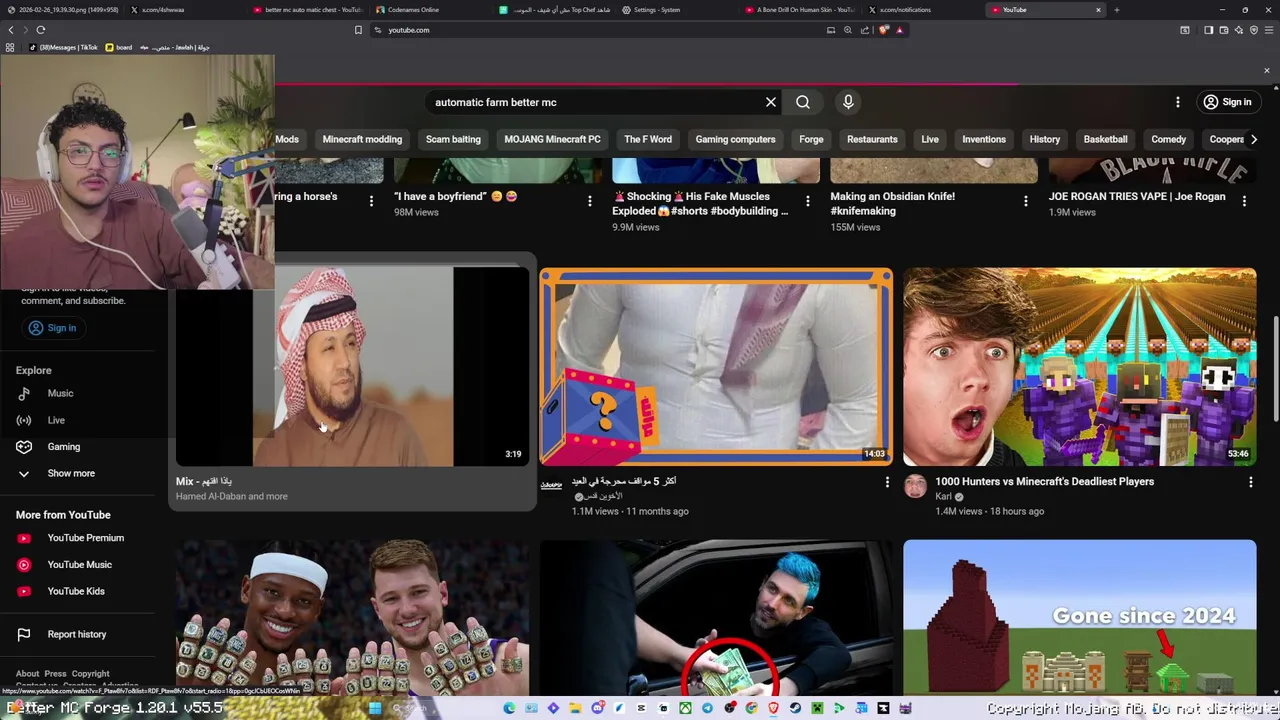This screenshot has width=1280, height=720.
Task: Open options menu for Arabic 14:03 video
Action: click(887, 482)
